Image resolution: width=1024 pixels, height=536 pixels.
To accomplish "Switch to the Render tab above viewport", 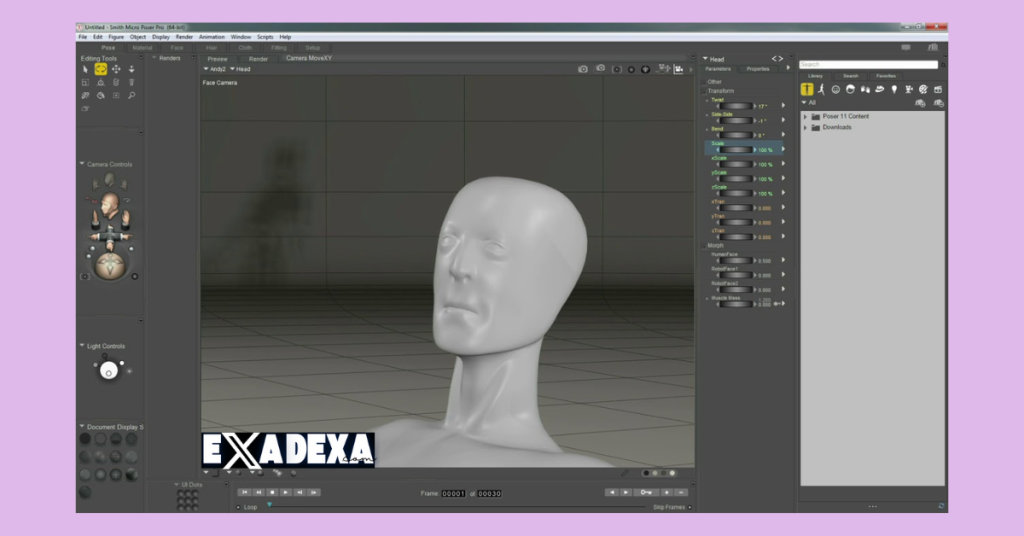I will point(258,59).
